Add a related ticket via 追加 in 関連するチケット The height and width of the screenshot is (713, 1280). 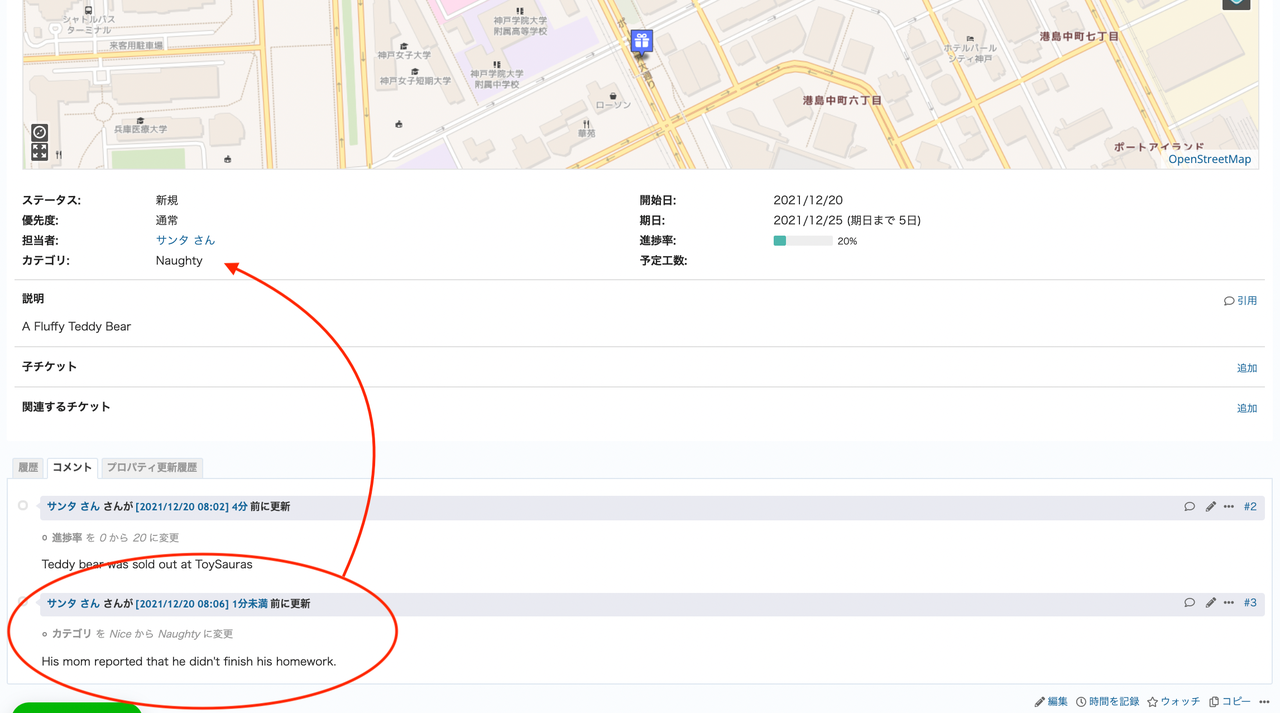point(1247,408)
